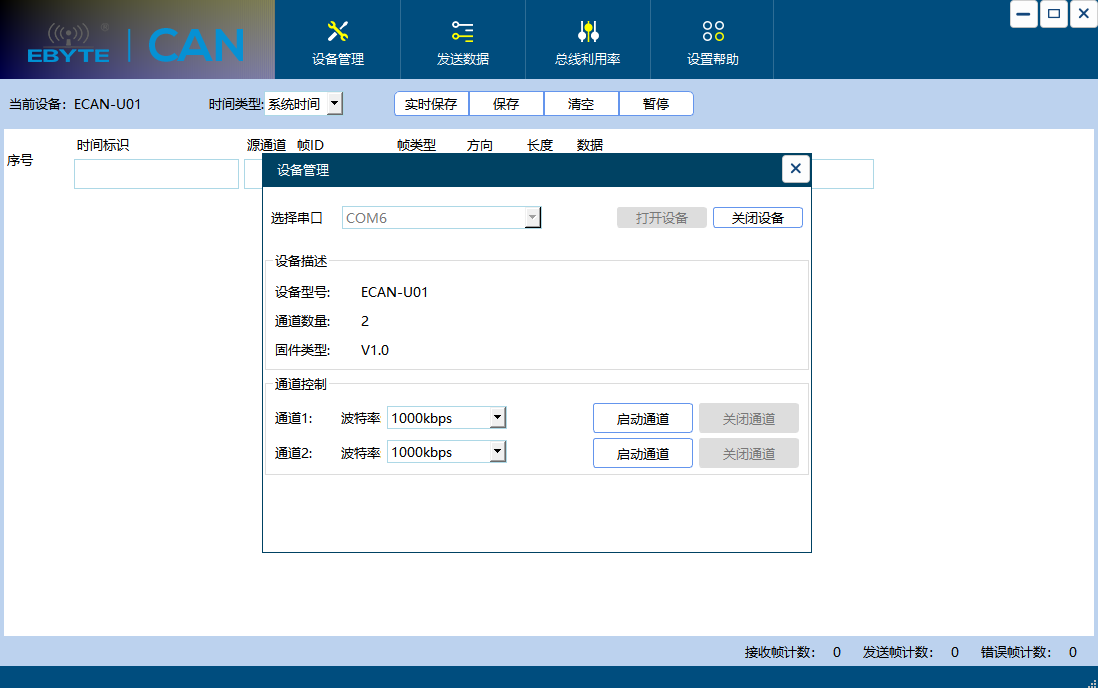Close the 设备管理 dialog with its X
The height and width of the screenshot is (688, 1098).
click(795, 169)
